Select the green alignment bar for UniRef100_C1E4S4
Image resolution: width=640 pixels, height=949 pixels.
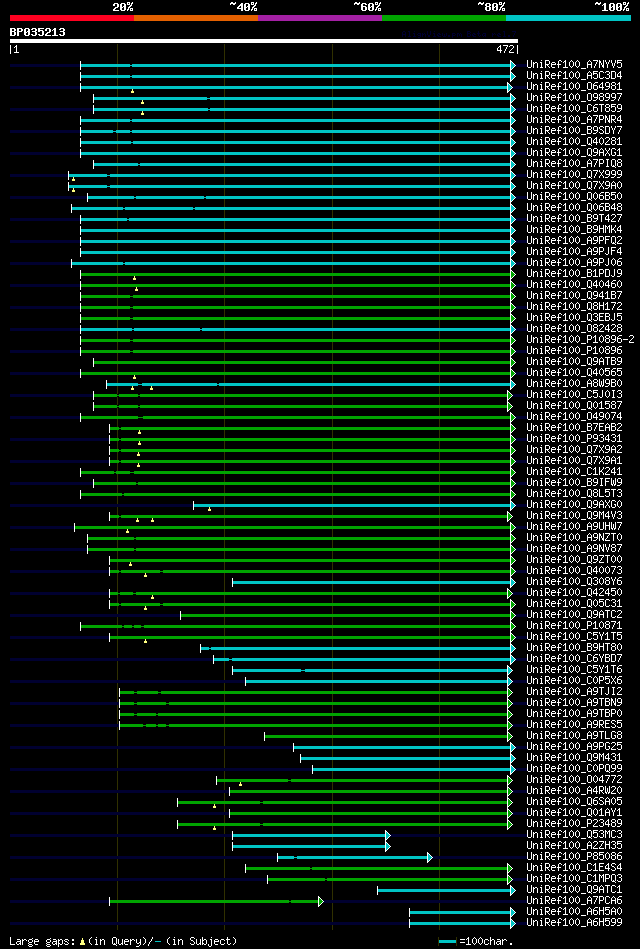pyautogui.click(x=378, y=867)
